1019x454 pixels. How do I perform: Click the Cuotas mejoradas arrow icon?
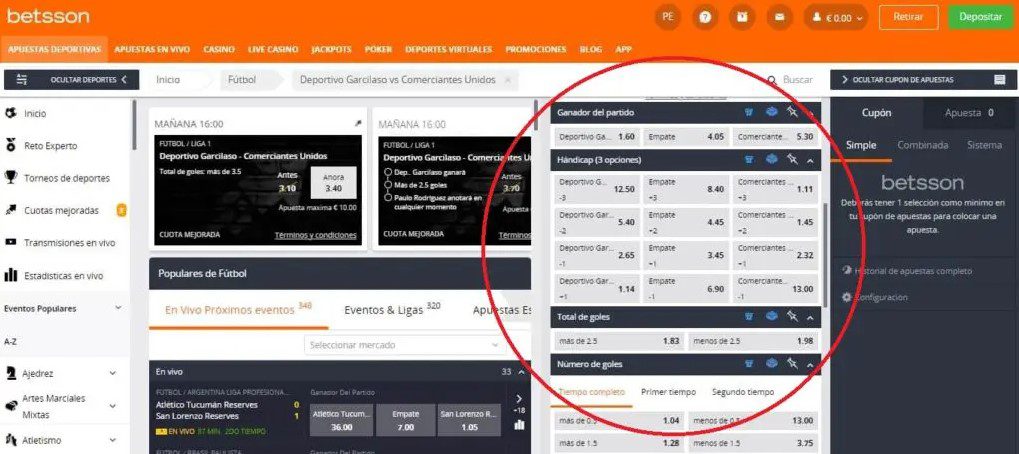click(10, 210)
